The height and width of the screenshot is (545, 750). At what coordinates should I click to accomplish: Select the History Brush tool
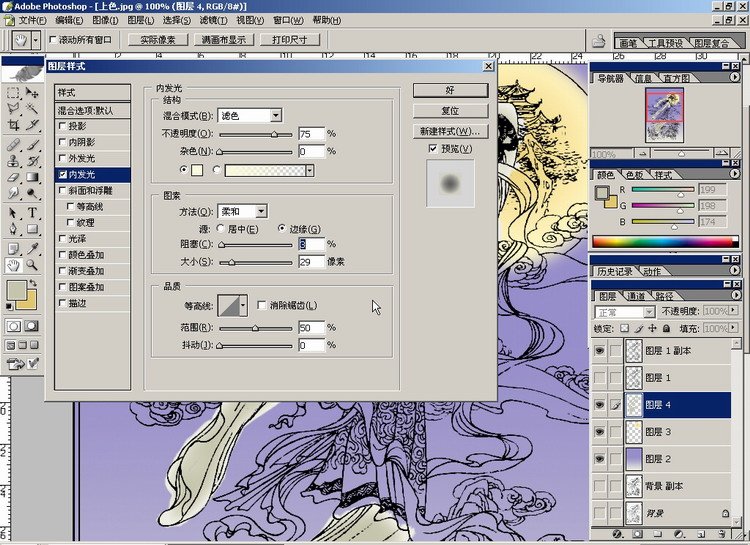(32, 161)
